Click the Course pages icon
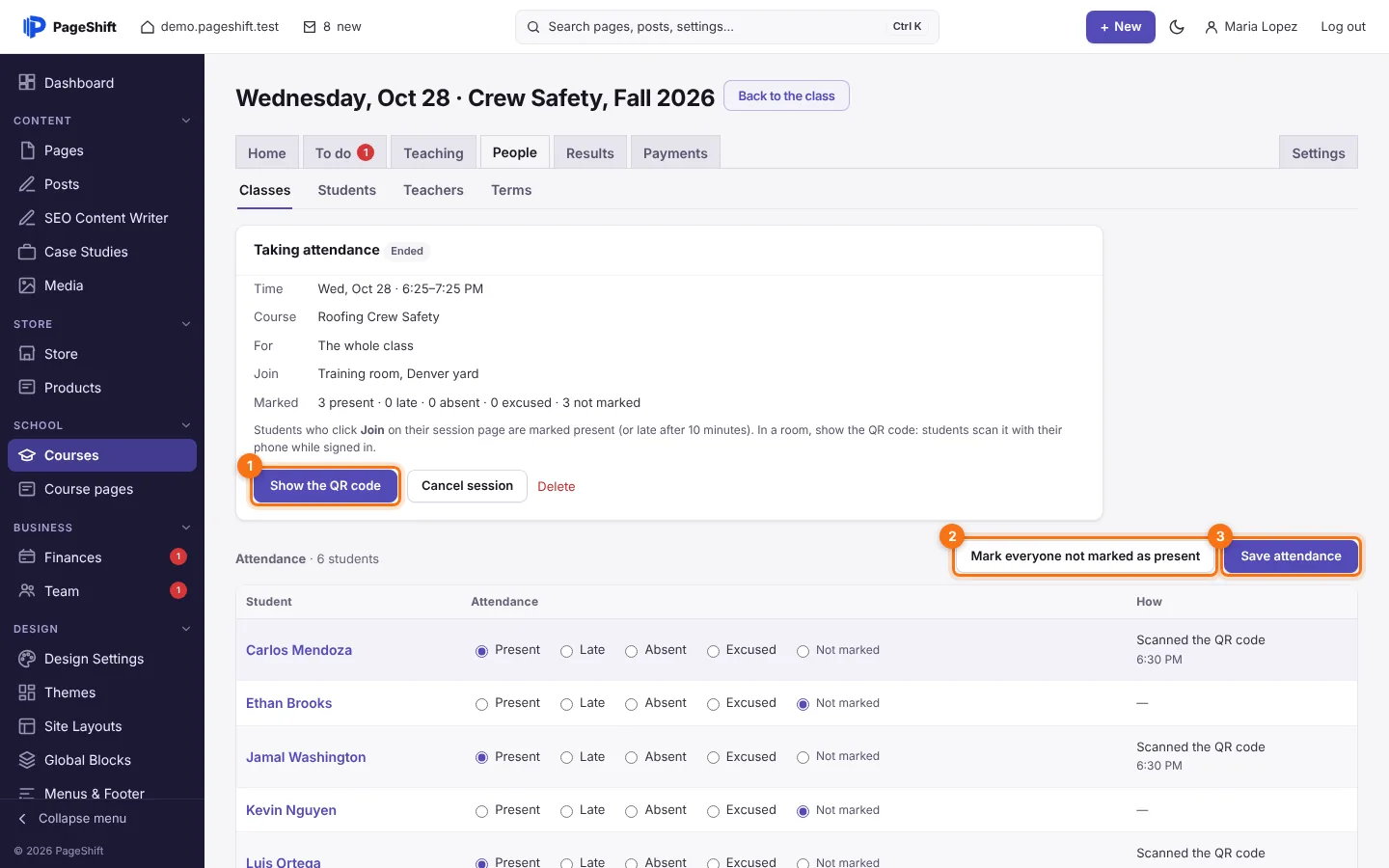Image resolution: width=1389 pixels, height=868 pixels. point(27,489)
